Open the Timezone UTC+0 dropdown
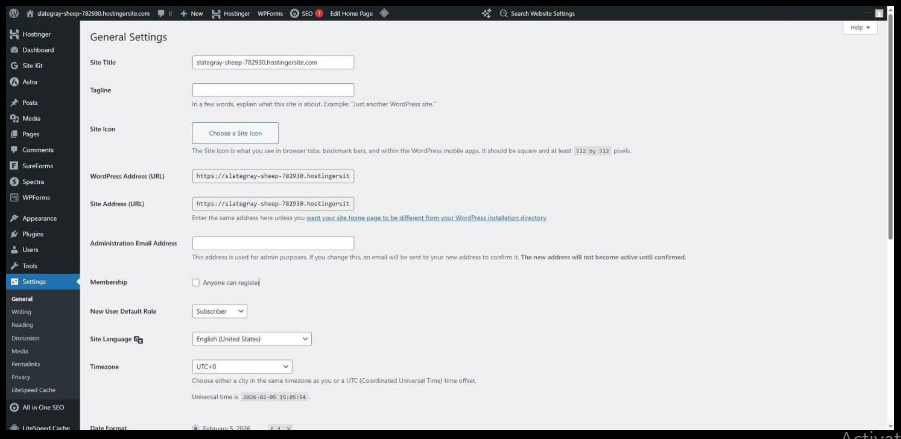Image resolution: width=901 pixels, height=439 pixels. (242, 367)
